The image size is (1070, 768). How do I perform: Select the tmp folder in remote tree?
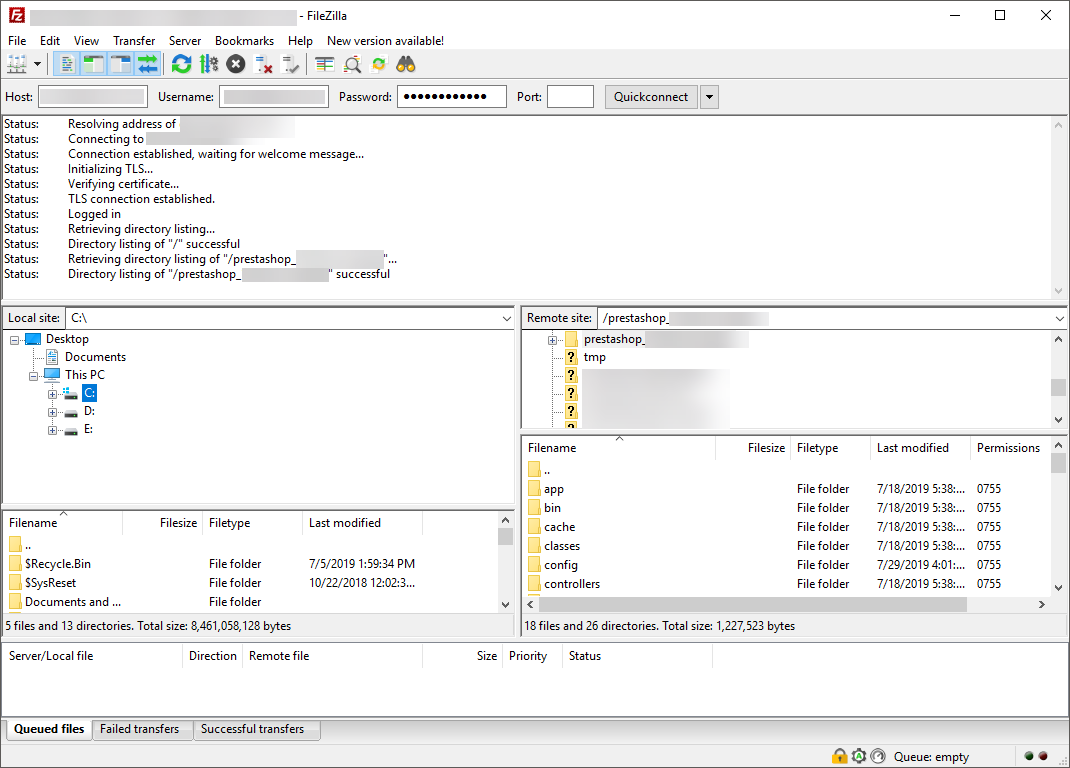594,357
